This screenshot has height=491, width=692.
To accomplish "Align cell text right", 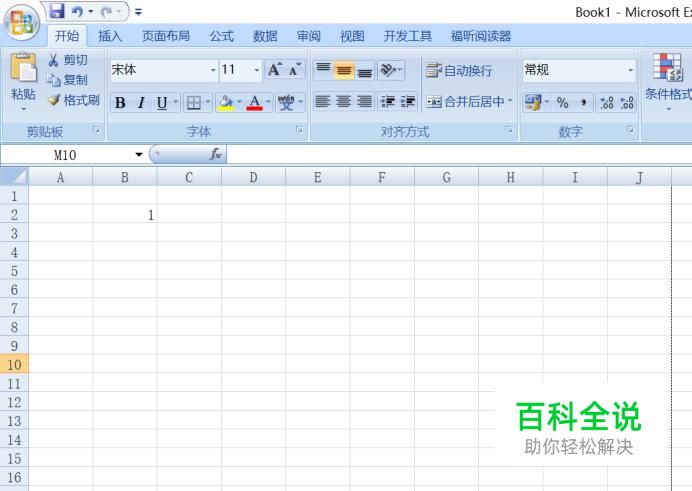I will pos(365,102).
